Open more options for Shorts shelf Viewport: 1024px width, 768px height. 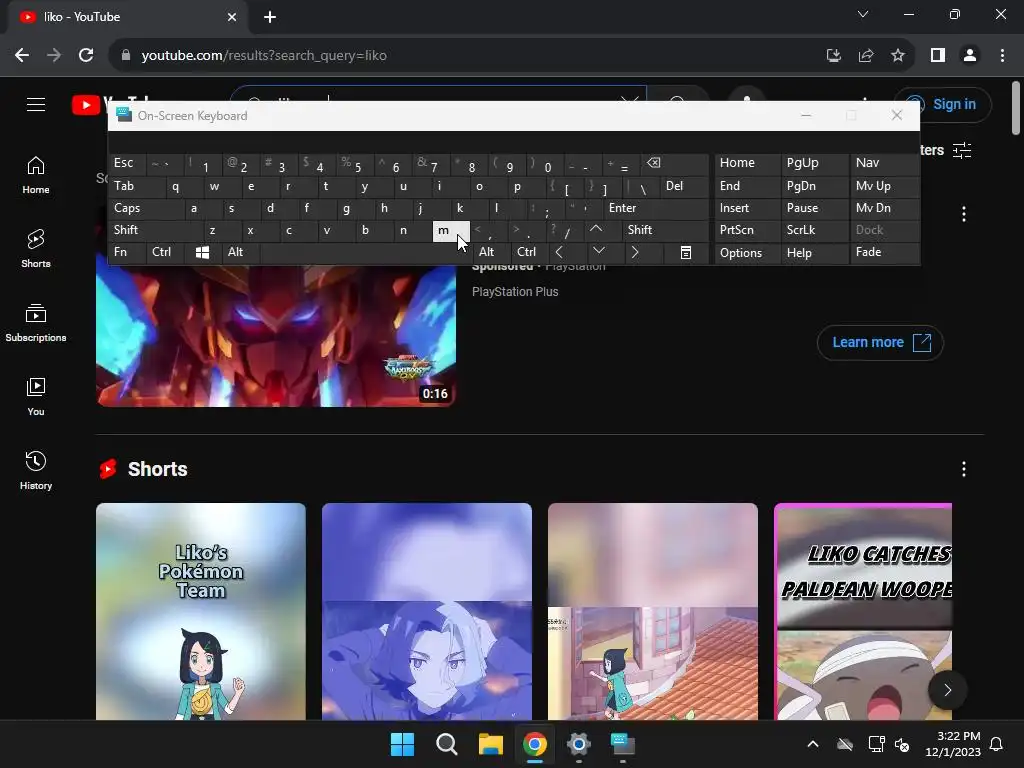(964, 469)
